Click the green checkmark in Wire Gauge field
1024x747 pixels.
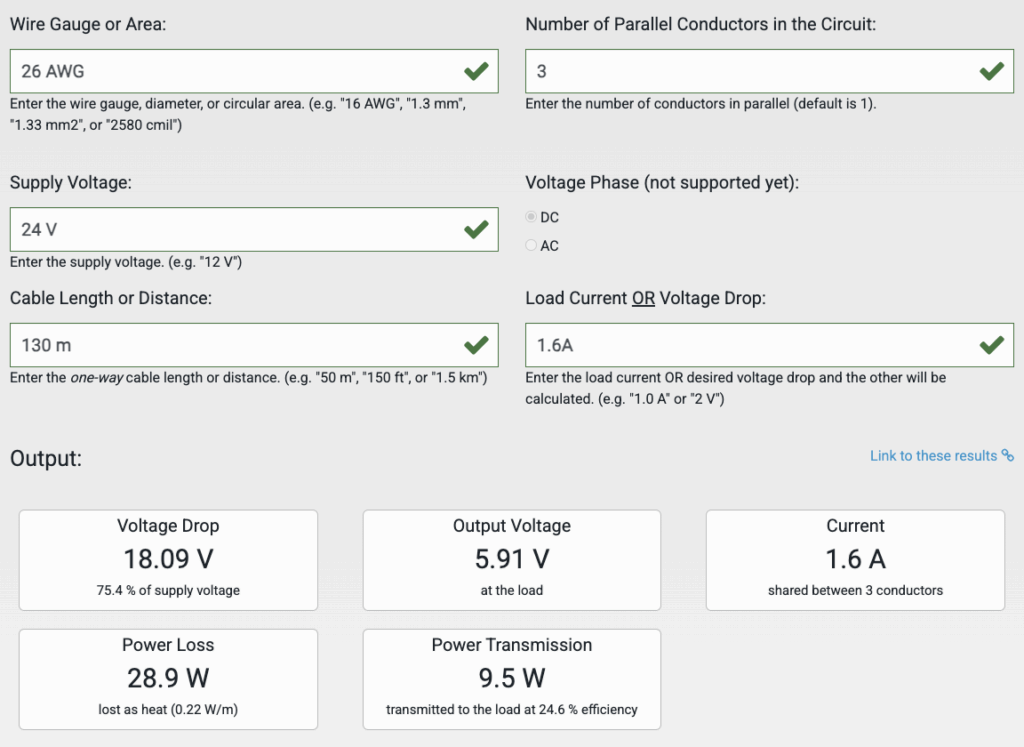pos(476,71)
